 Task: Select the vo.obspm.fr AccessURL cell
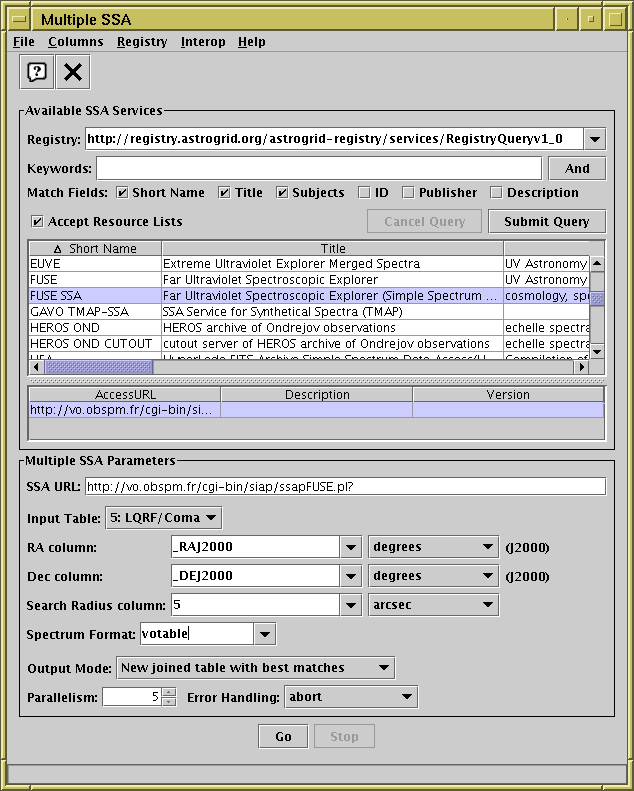(125, 410)
